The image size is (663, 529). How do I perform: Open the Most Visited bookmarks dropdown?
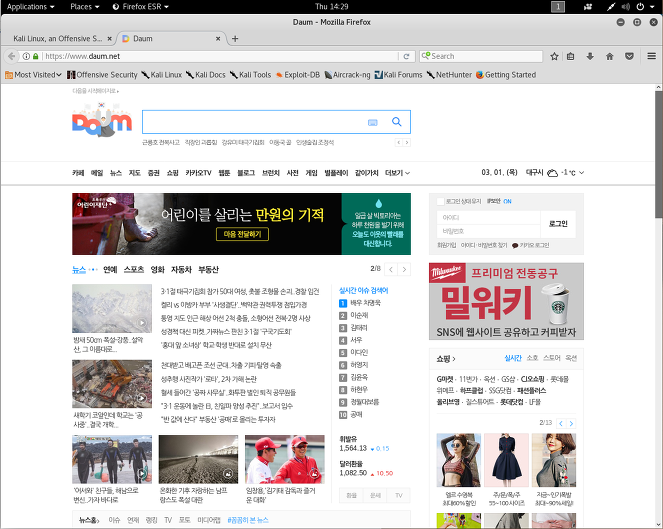pyautogui.click(x=33, y=75)
